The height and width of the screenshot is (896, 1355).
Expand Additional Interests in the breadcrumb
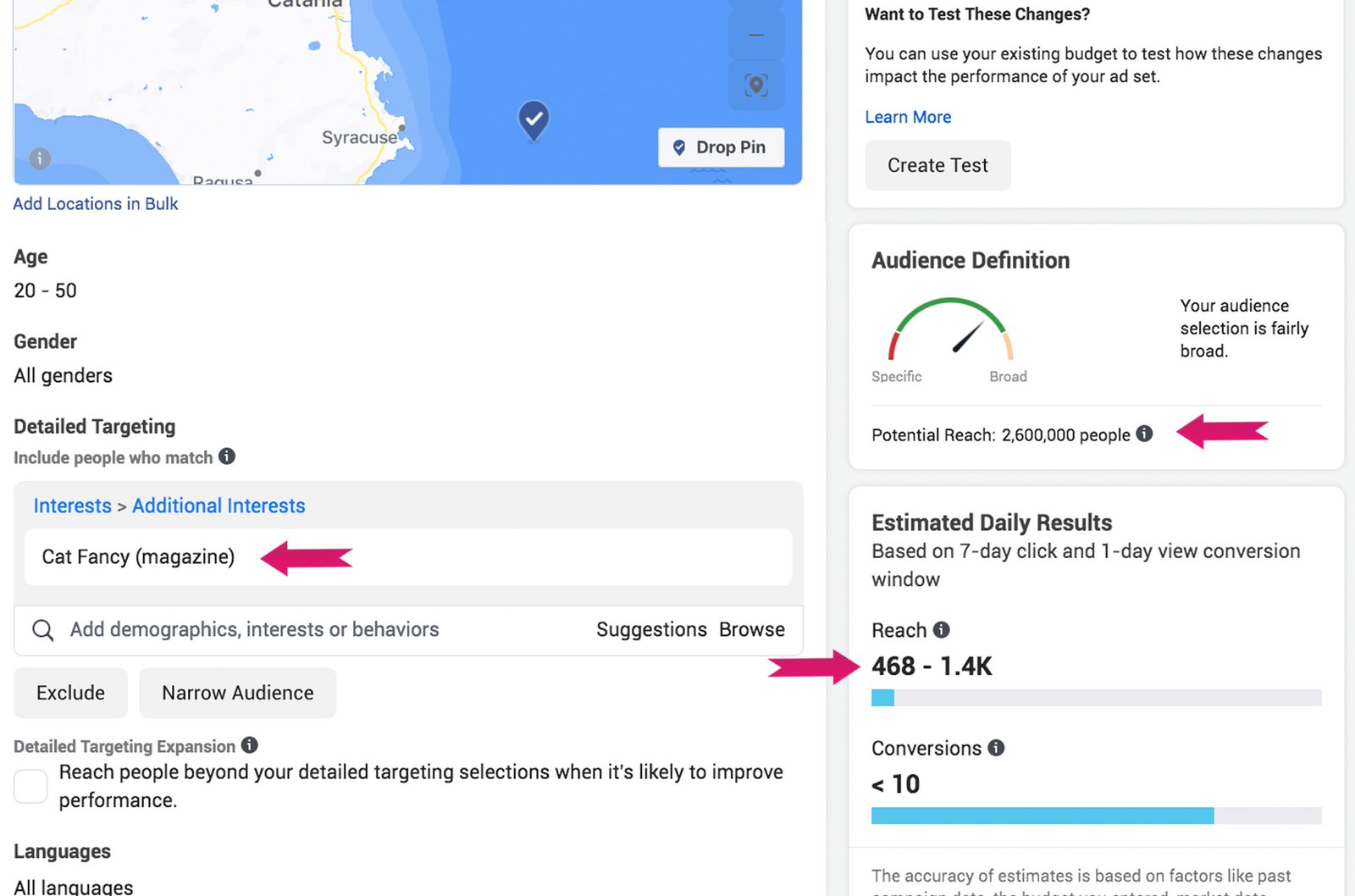pyautogui.click(x=218, y=506)
